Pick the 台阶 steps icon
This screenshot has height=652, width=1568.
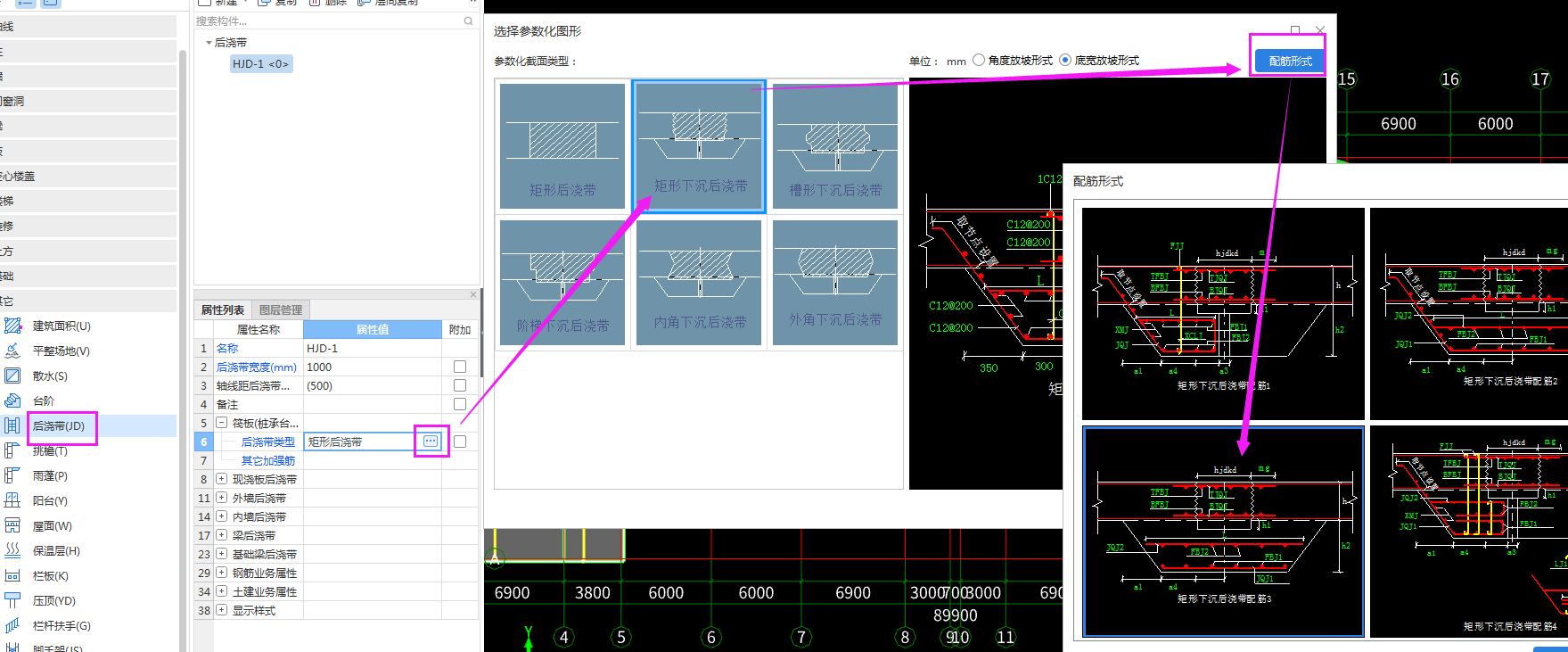[x=12, y=400]
